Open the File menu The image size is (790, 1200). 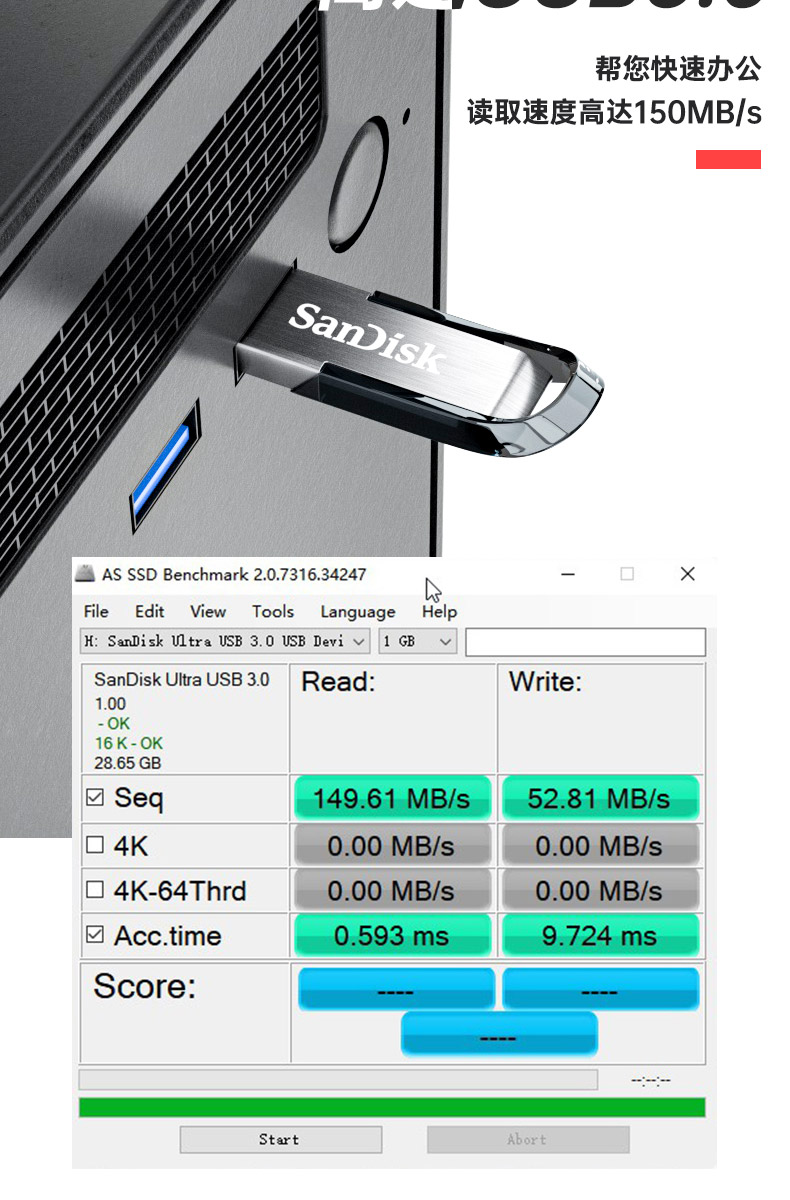tap(96, 611)
